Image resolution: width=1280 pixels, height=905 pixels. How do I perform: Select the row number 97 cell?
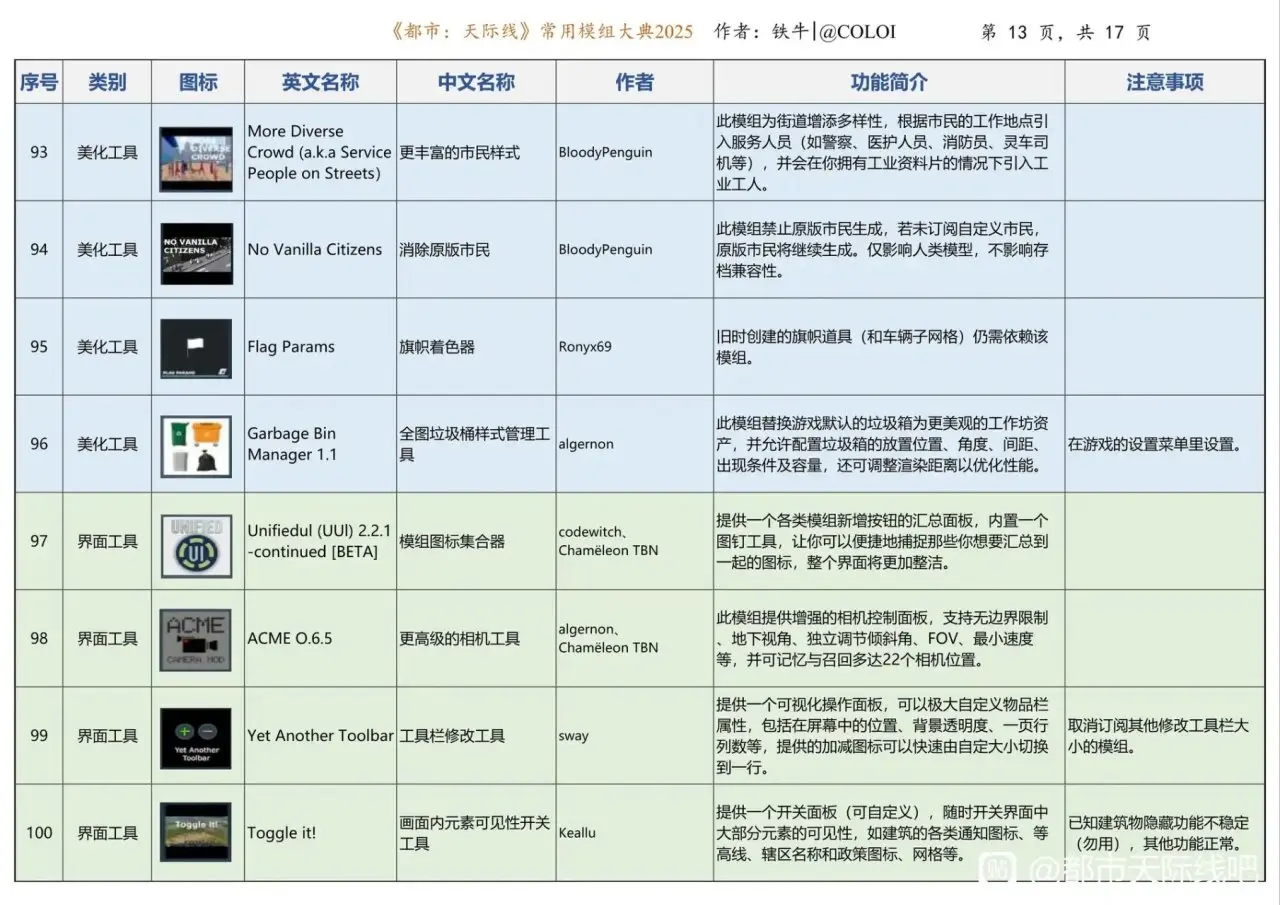click(39, 541)
